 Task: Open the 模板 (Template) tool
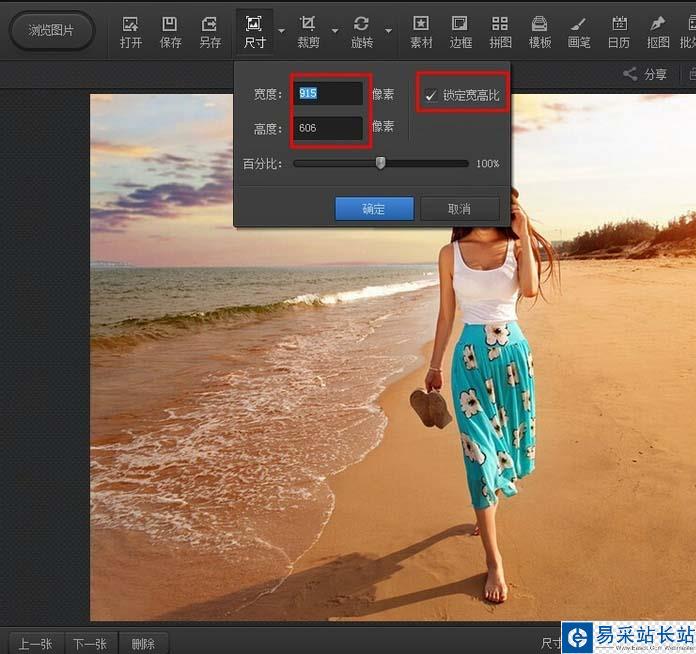click(540, 31)
